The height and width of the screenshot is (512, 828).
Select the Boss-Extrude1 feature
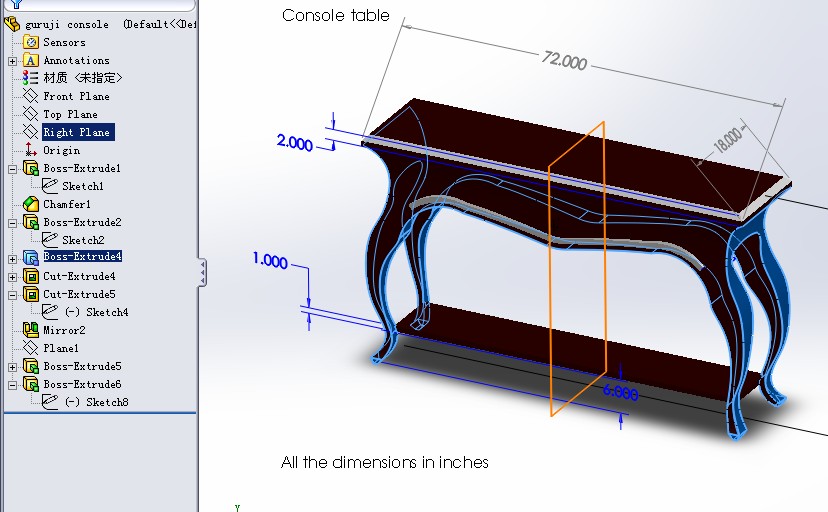click(82, 168)
